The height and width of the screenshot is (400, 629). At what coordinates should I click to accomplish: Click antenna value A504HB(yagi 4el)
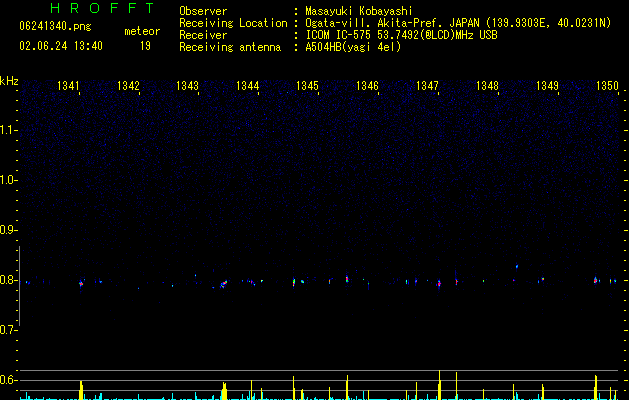353,47
